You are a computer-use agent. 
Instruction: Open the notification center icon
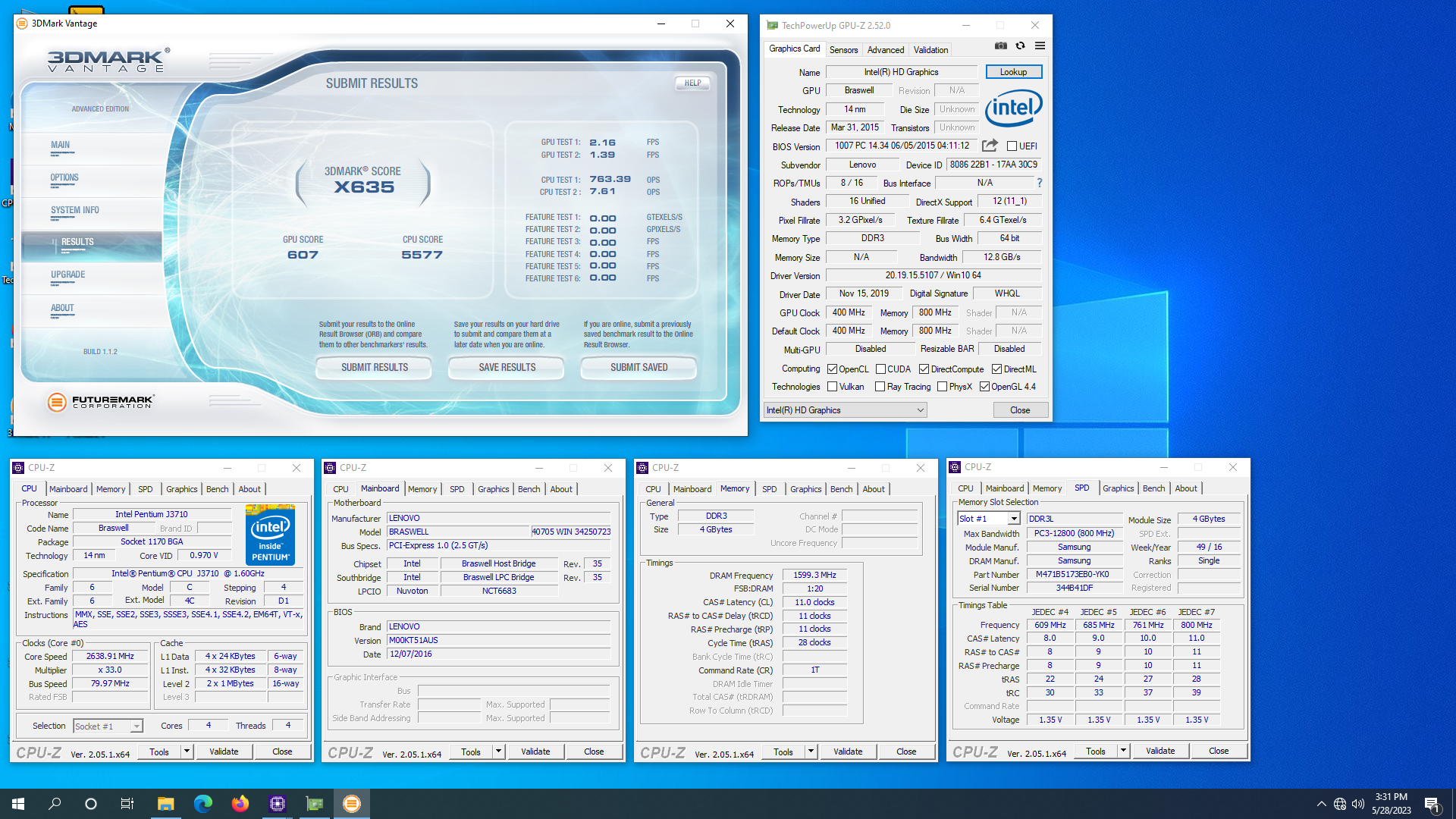pyautogui.click(x=1432, y=804)
